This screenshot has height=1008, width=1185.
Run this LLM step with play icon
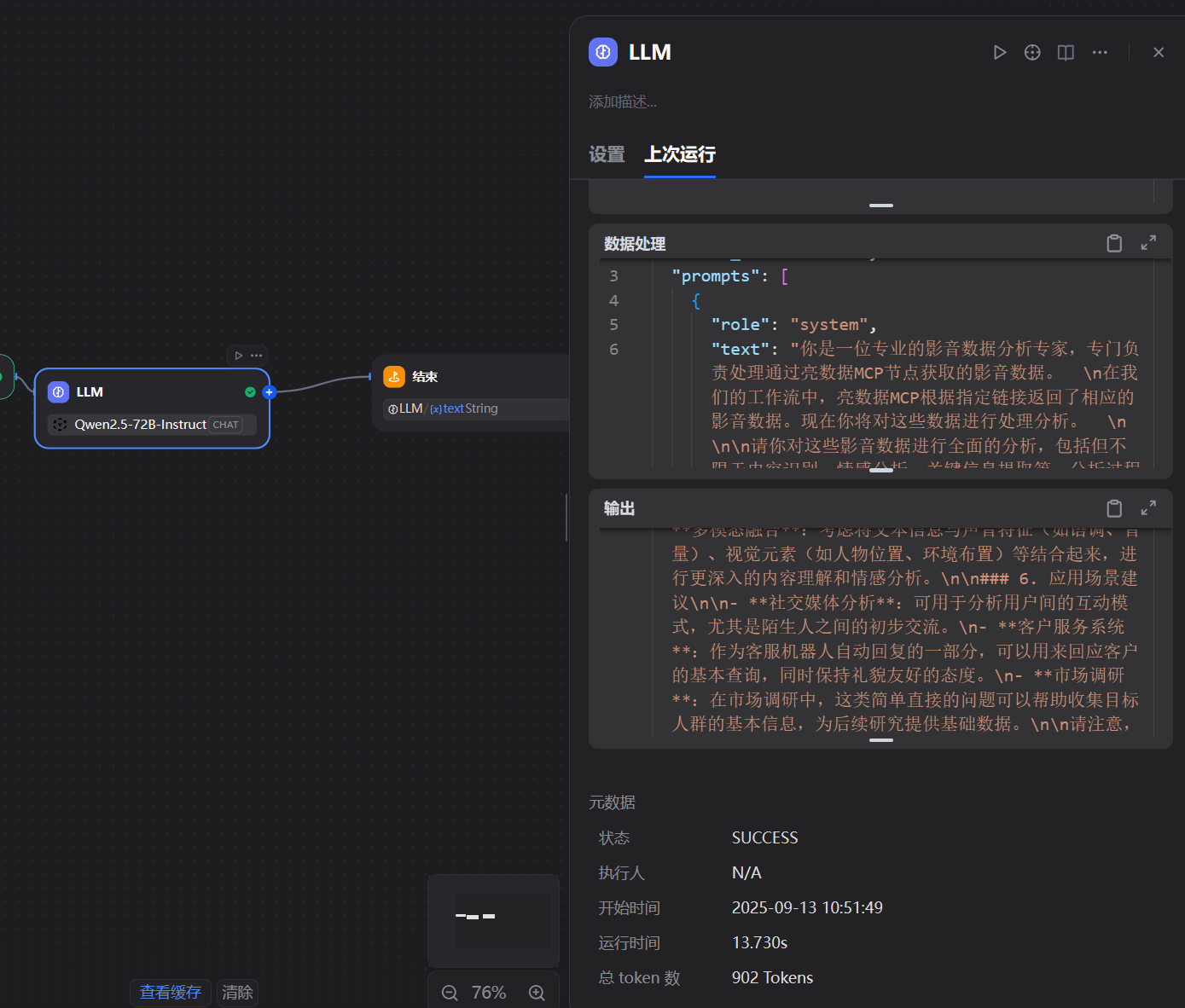pyautogui.click(x=999, y=53)
